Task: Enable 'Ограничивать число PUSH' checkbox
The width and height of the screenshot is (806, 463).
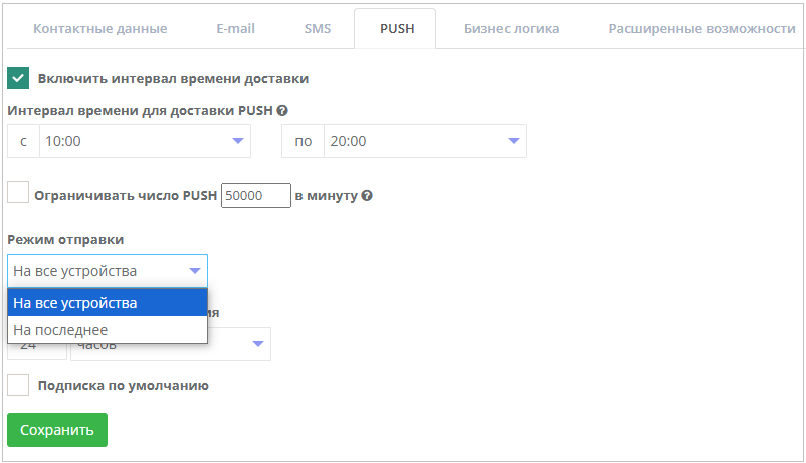Action: tap(18, 193)
